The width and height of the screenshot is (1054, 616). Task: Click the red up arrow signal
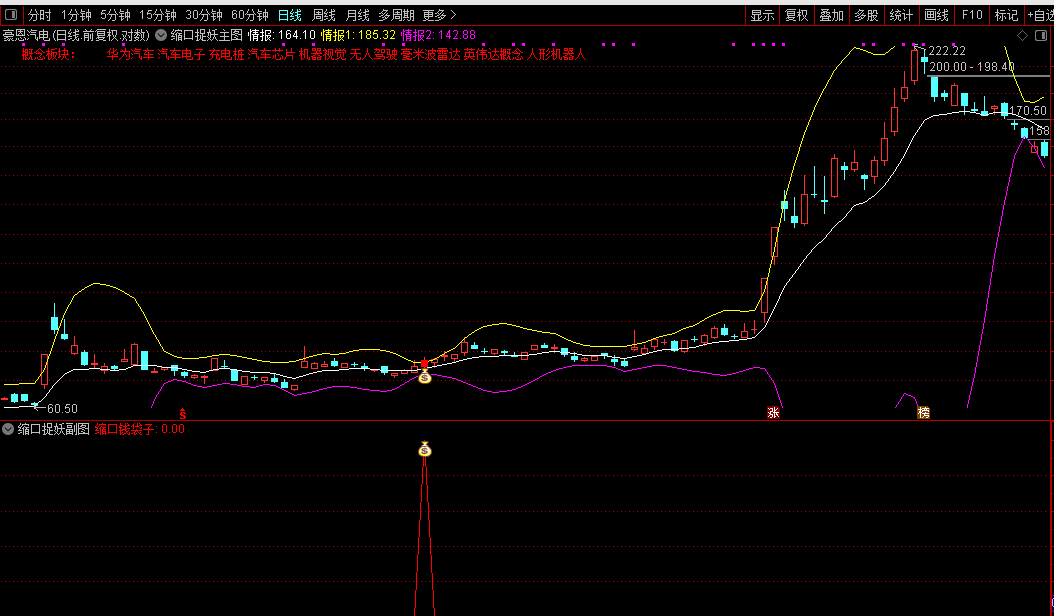424,362
